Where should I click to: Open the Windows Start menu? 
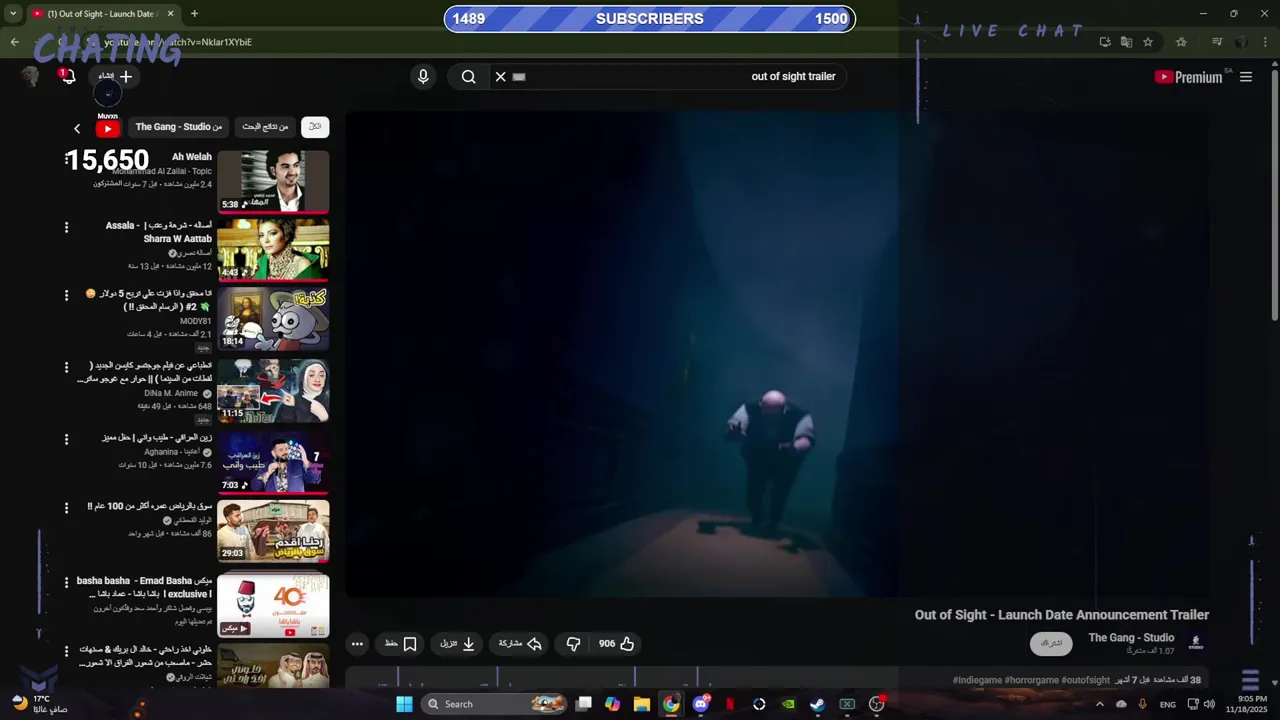click(x=404, y=704)
